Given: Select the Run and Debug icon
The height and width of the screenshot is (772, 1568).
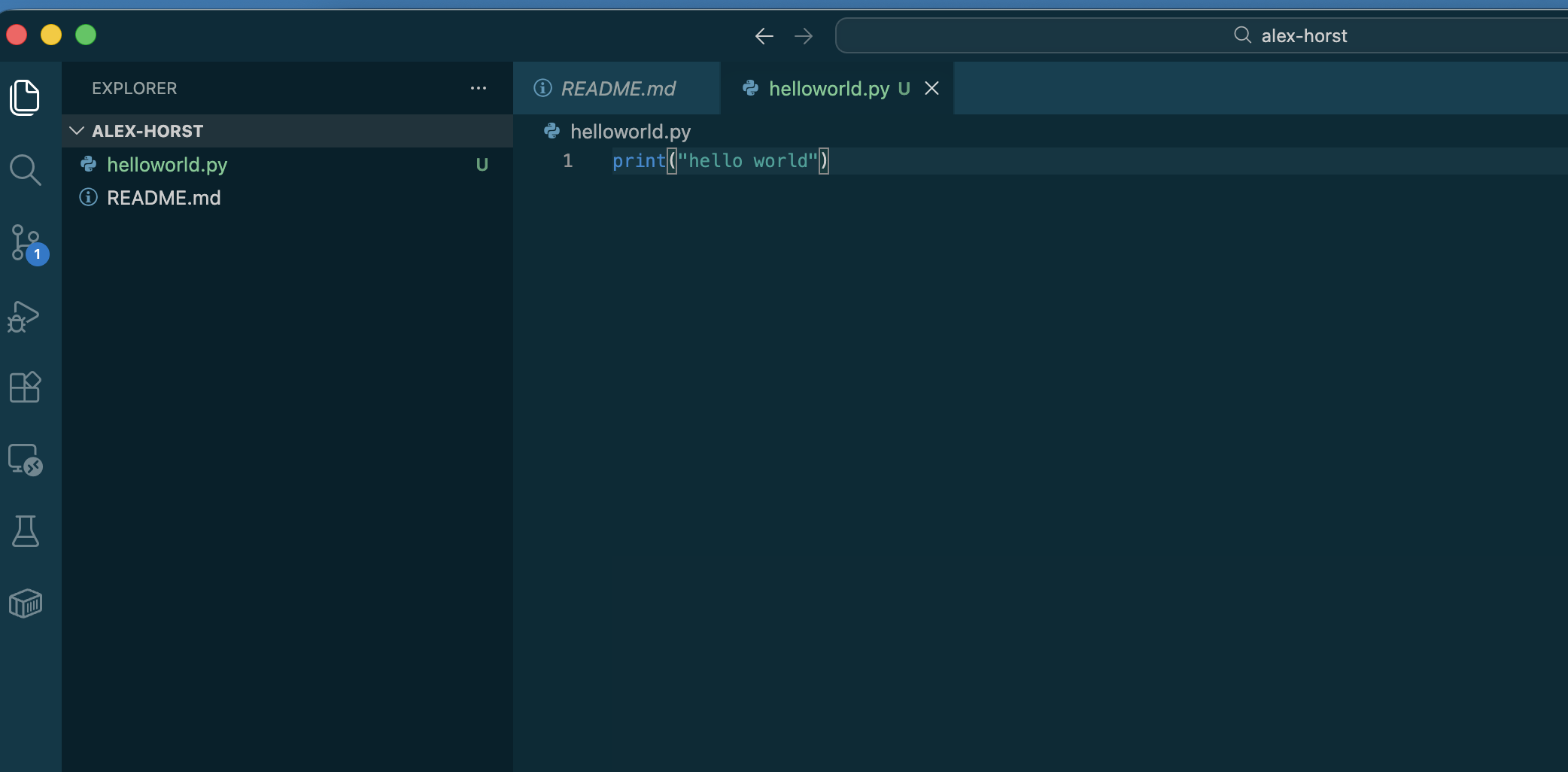Looking at the screenshot, I should 23,316.
